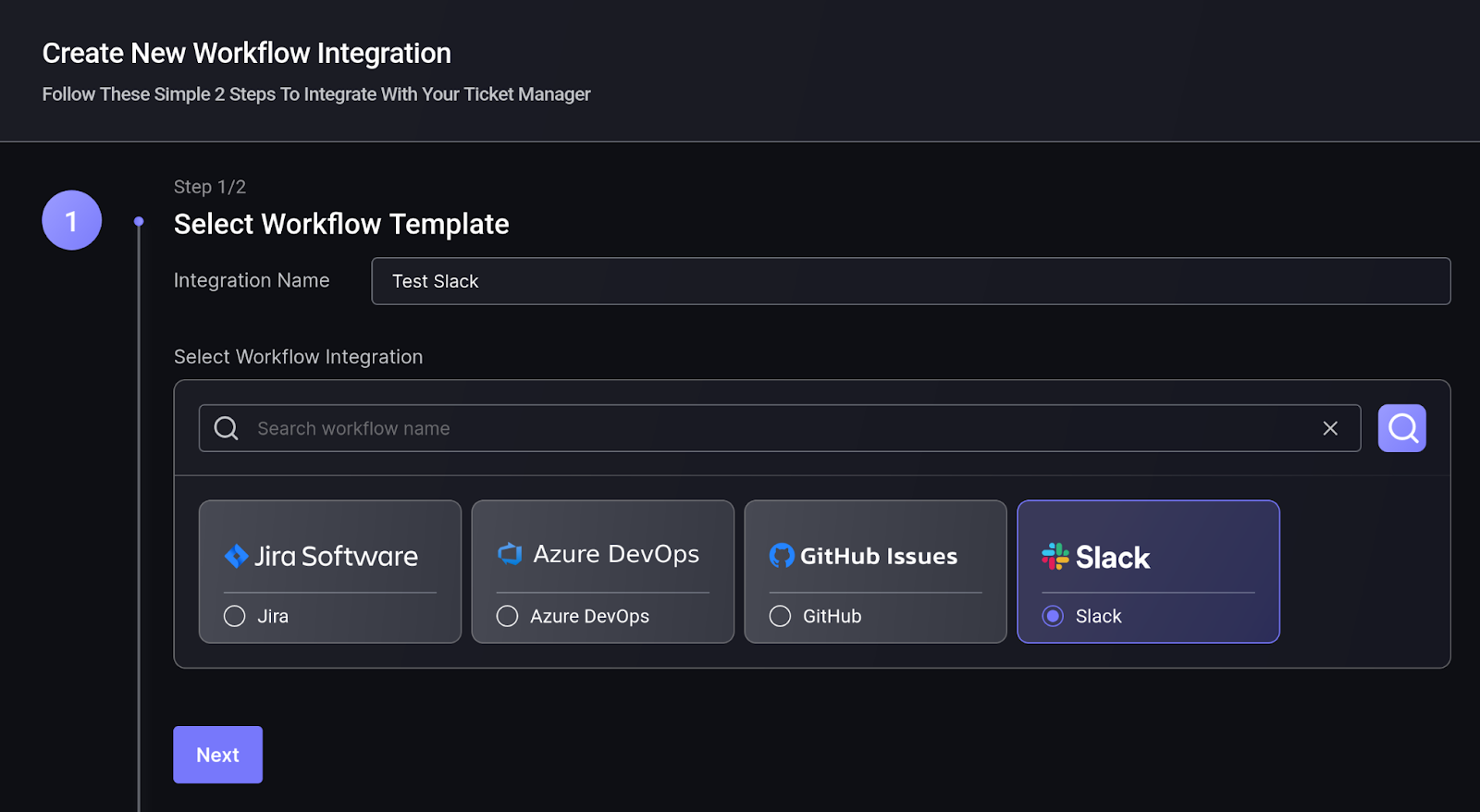The height and width of the screenshot is (812, 1480).
Task: Focus the Integration Name text field
Action: point(910,281)
